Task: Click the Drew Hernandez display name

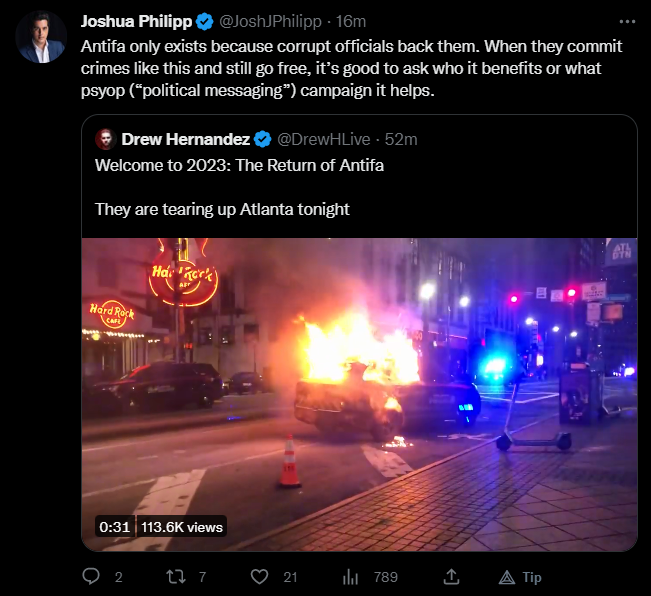Action: point(186,139)
